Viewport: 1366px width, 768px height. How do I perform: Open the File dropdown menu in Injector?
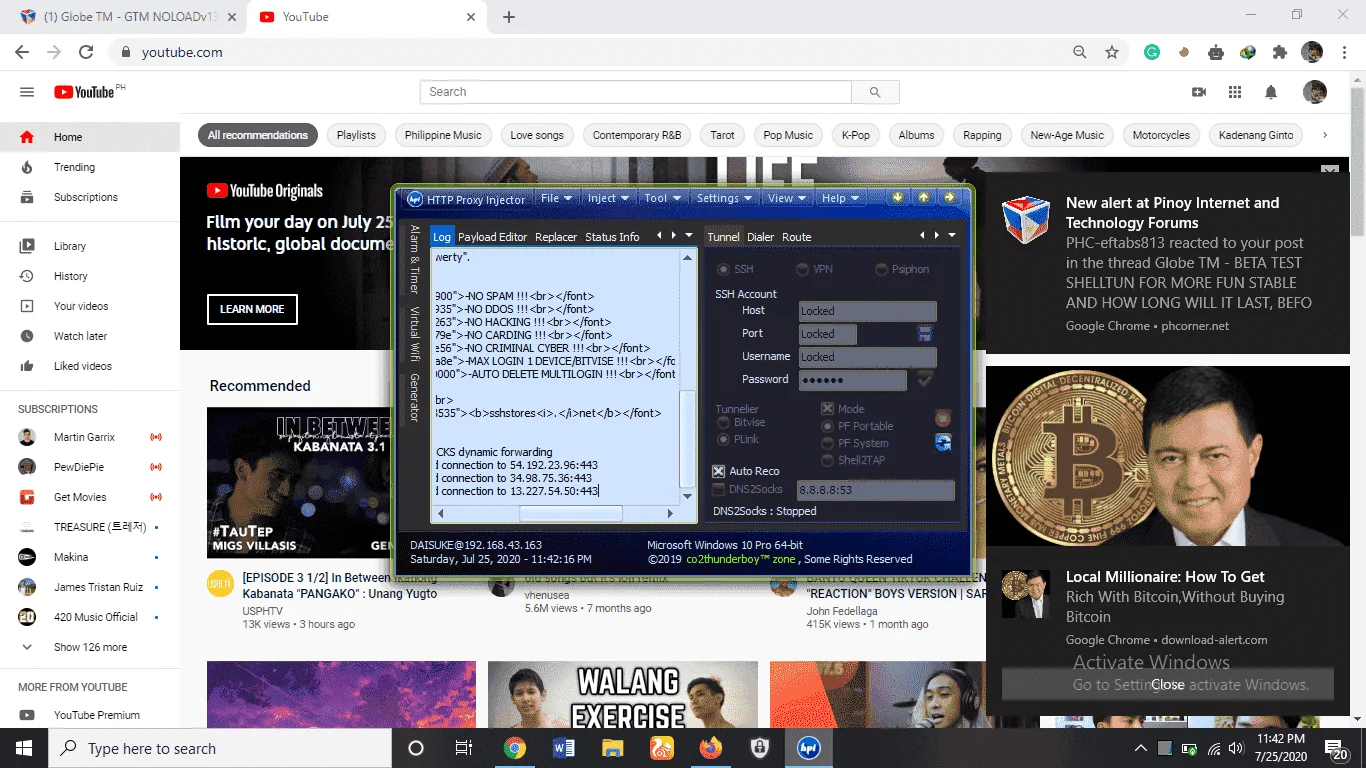[x=556, y=198]
